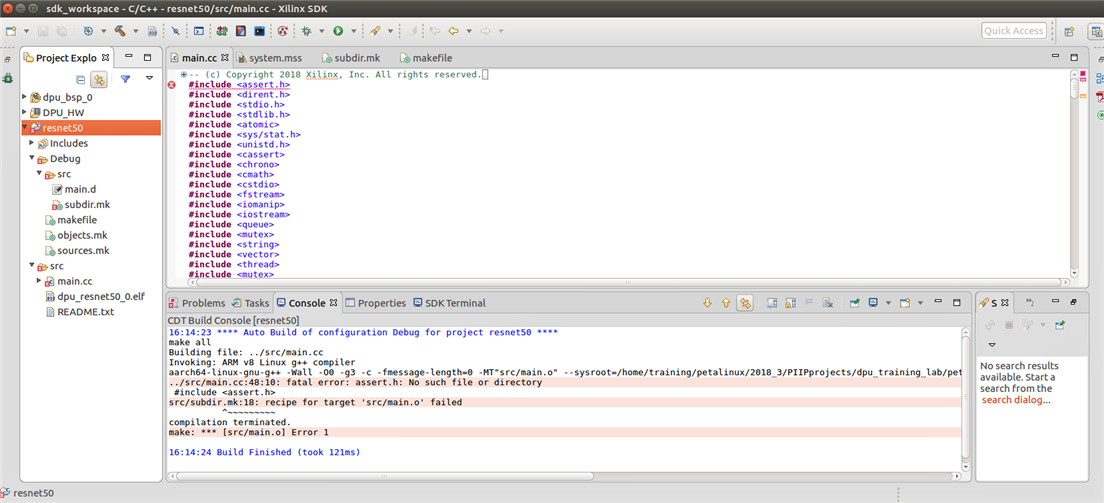1104x503 pixels.
Task: Expand the main.cc tree item
Action: coord(39,281)
